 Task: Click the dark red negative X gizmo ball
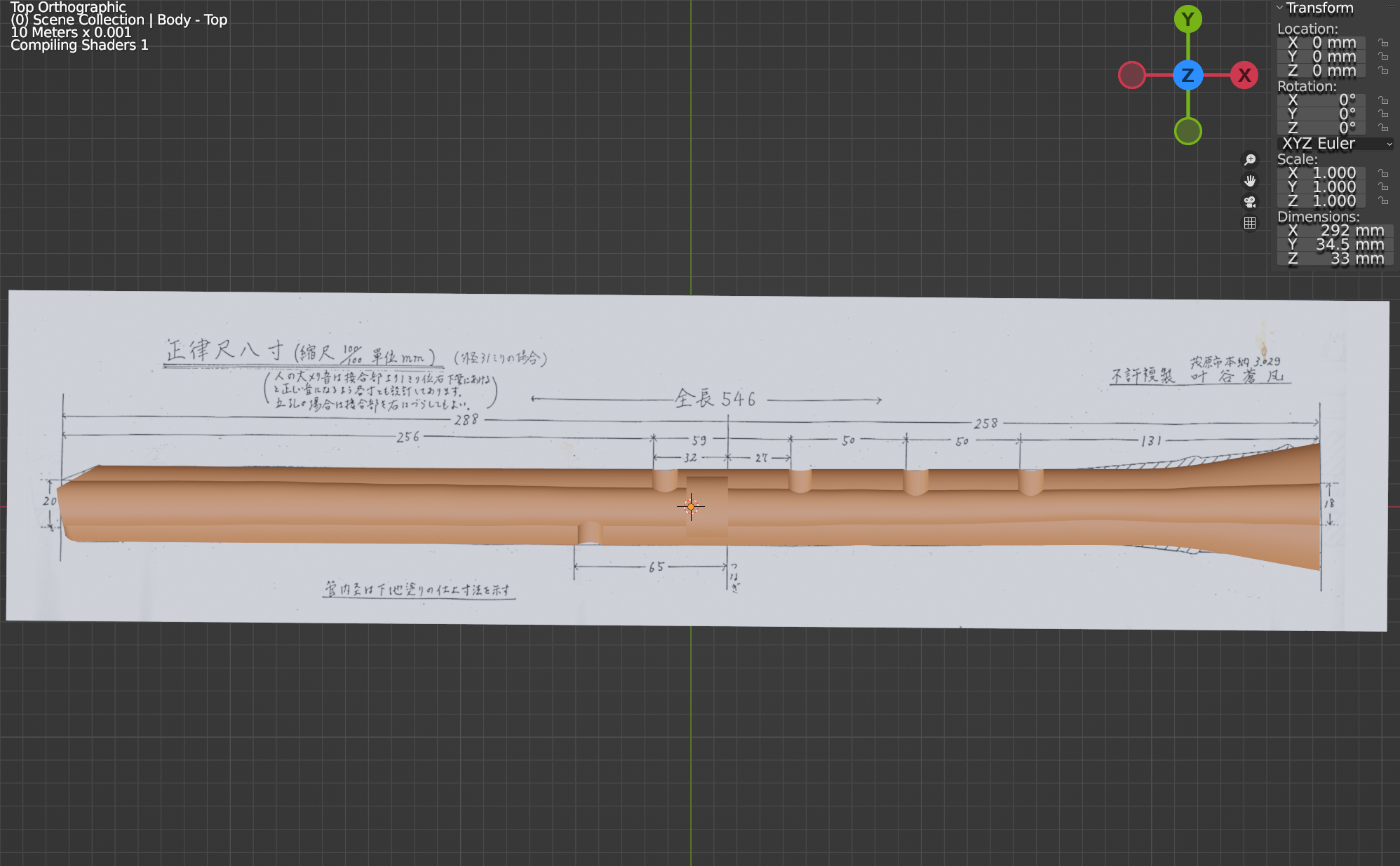(1131, 74)
